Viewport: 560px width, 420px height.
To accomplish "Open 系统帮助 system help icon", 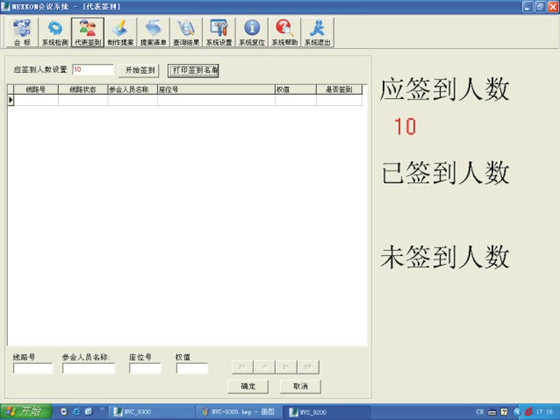I will 285,32.
